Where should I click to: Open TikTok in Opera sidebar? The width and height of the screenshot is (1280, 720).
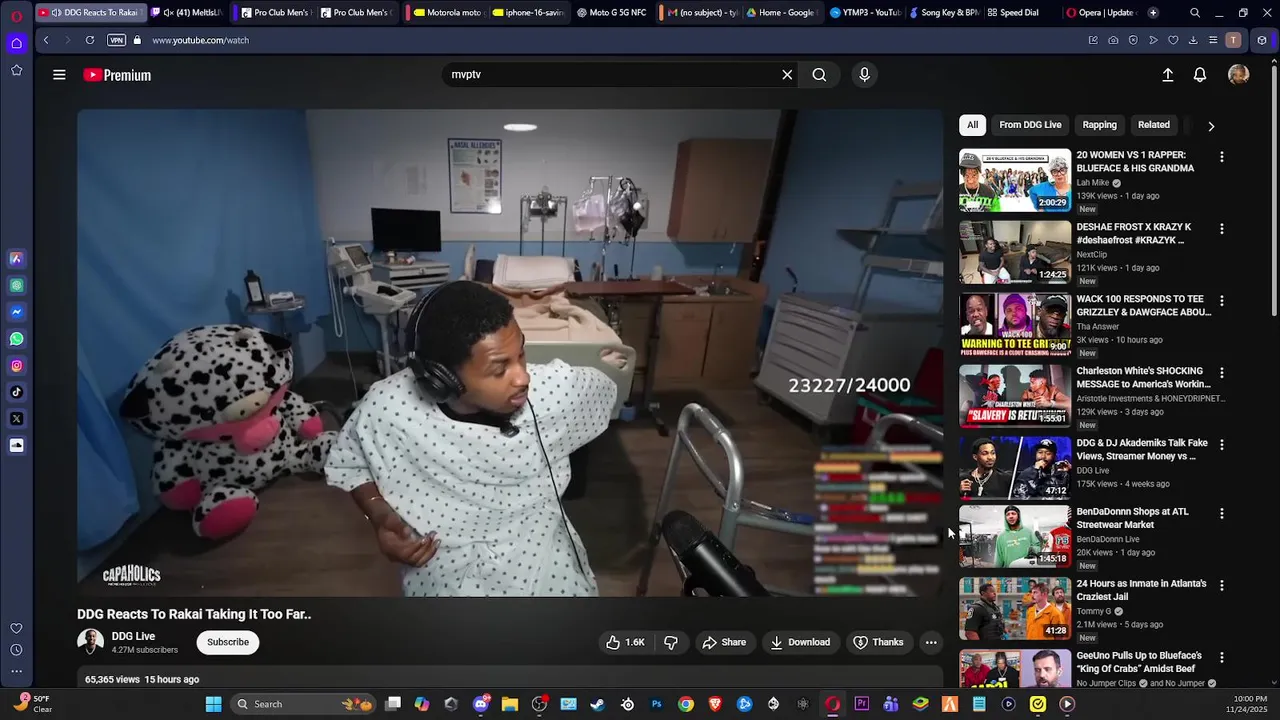16,392
